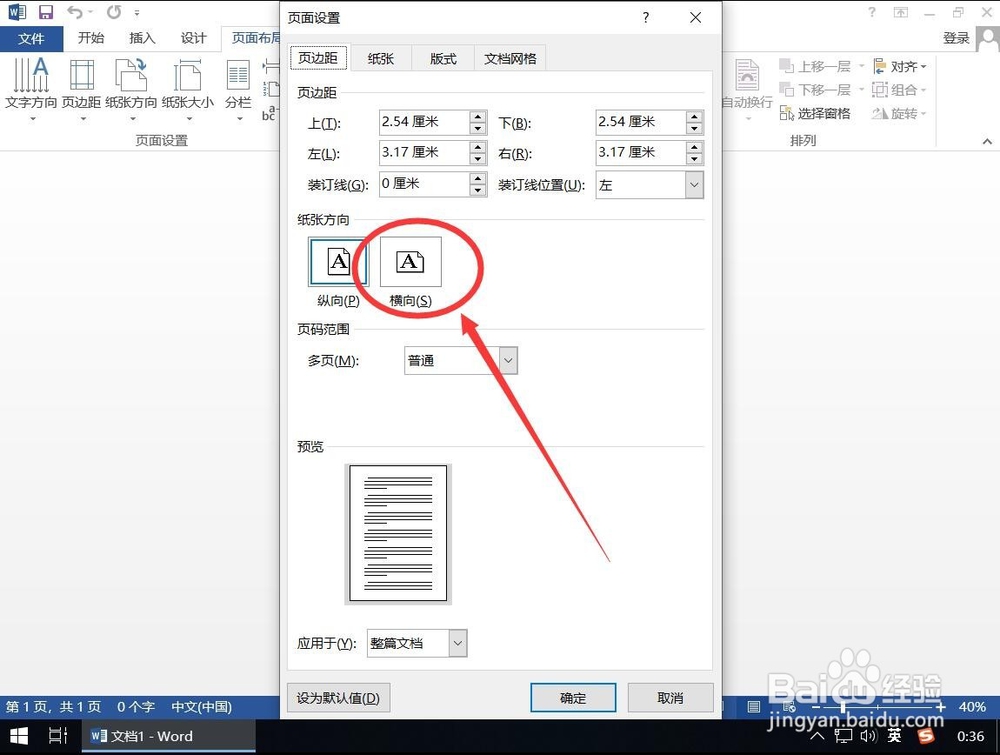The width and height of the screenshot is (1000, 755).
Task: Open the 插入 (Insert) ribbon tab
Action: point(141,38)
